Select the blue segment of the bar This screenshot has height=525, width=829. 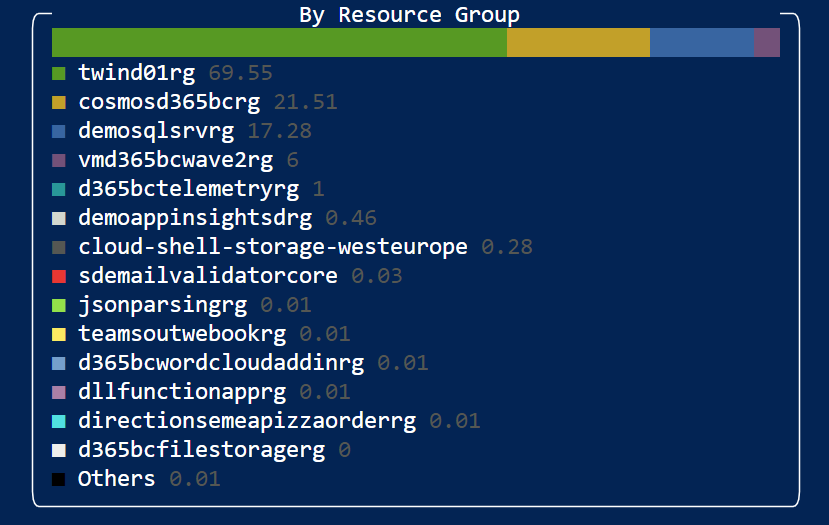coord(701,43)
